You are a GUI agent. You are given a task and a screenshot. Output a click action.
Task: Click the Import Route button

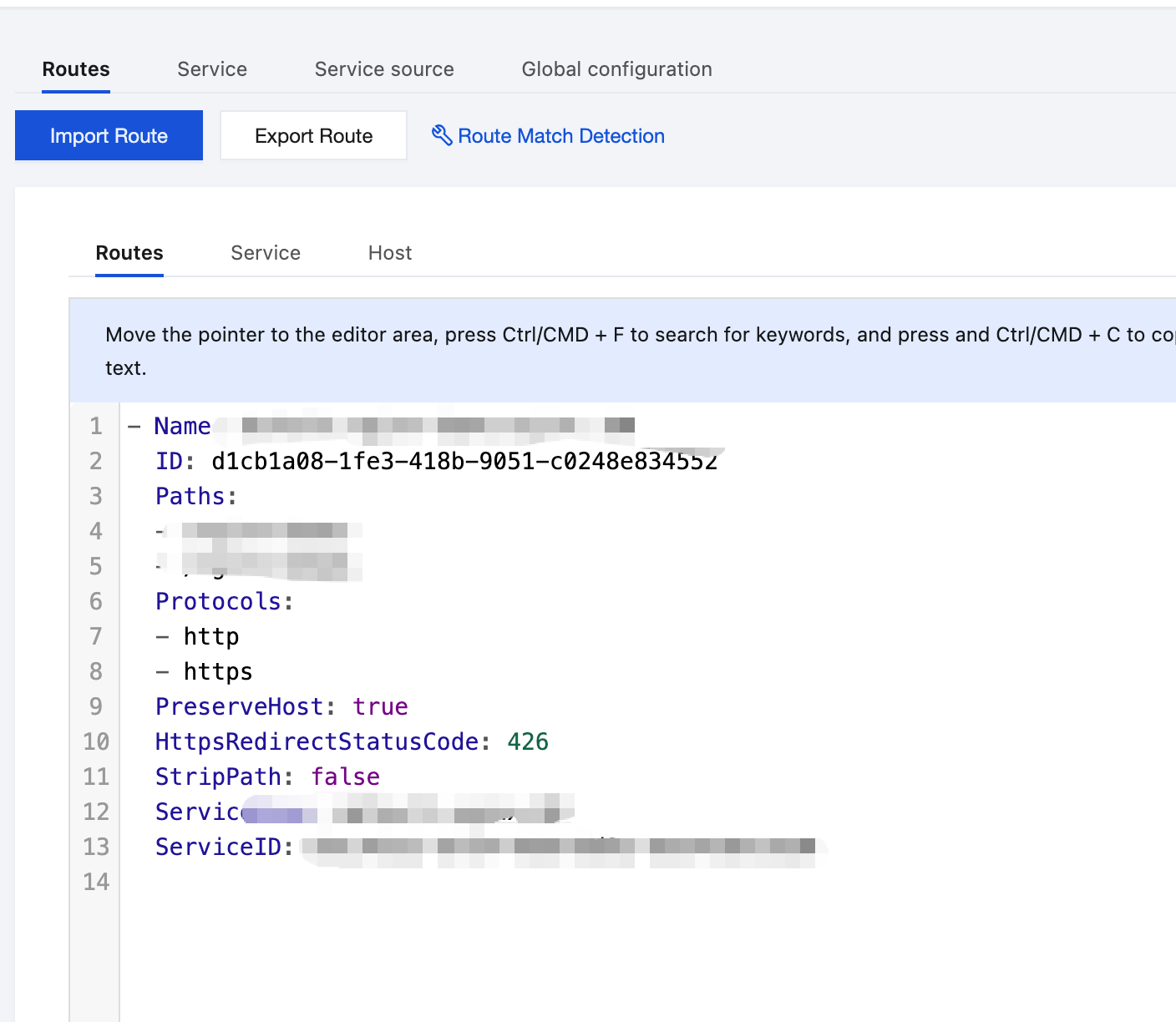click(109, 135)
